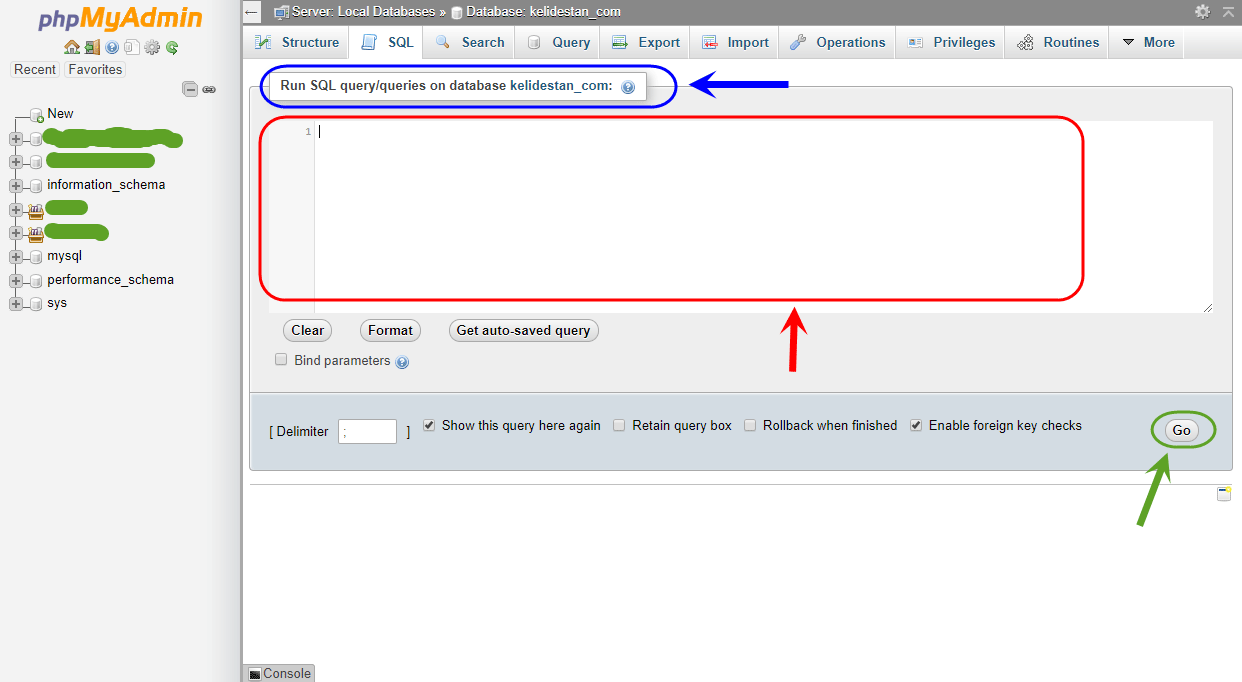Enable Rollback when finished checkbox
Image resolution: width=1242 pixels, height=682 pixels.
pyautogui.click(x=750, y=425)
